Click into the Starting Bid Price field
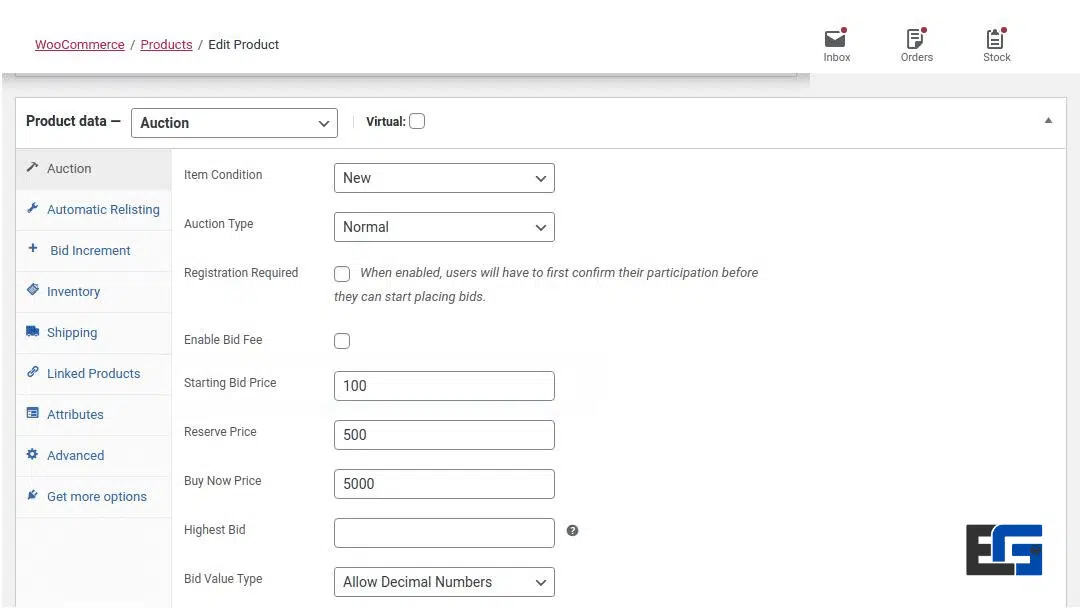Screen dimensions: 1080x608 pos(444,386)
